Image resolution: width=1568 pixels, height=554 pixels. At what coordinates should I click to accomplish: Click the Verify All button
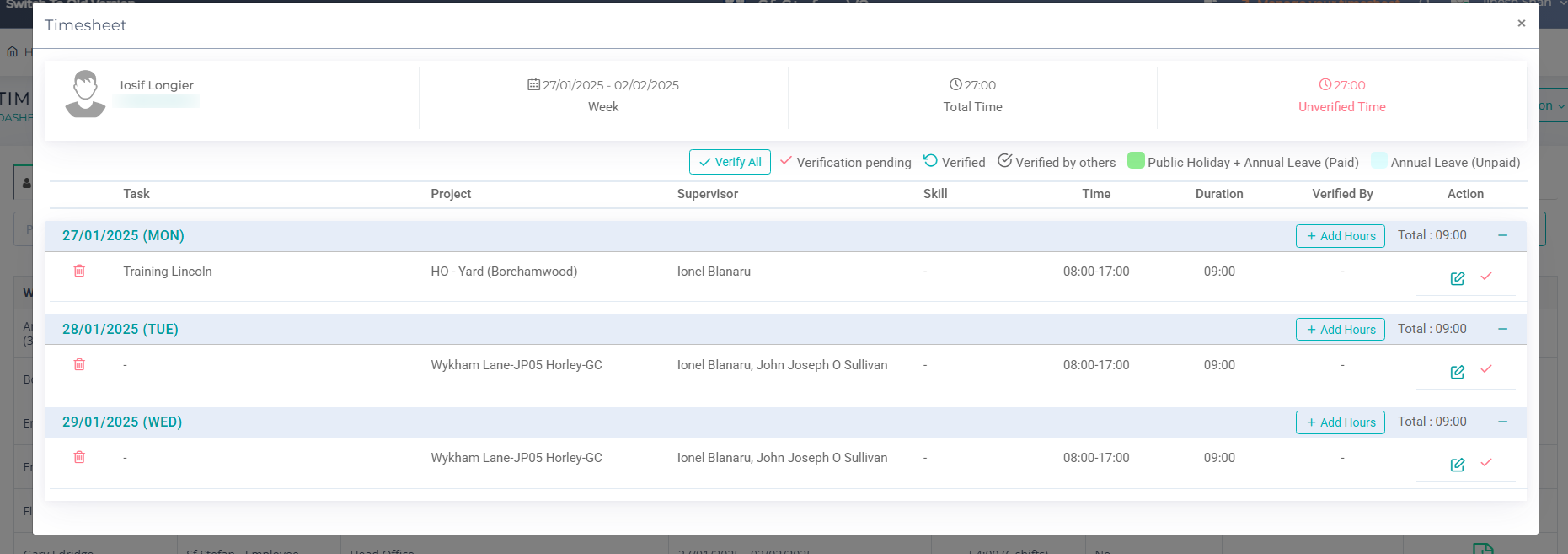point(730,162)
